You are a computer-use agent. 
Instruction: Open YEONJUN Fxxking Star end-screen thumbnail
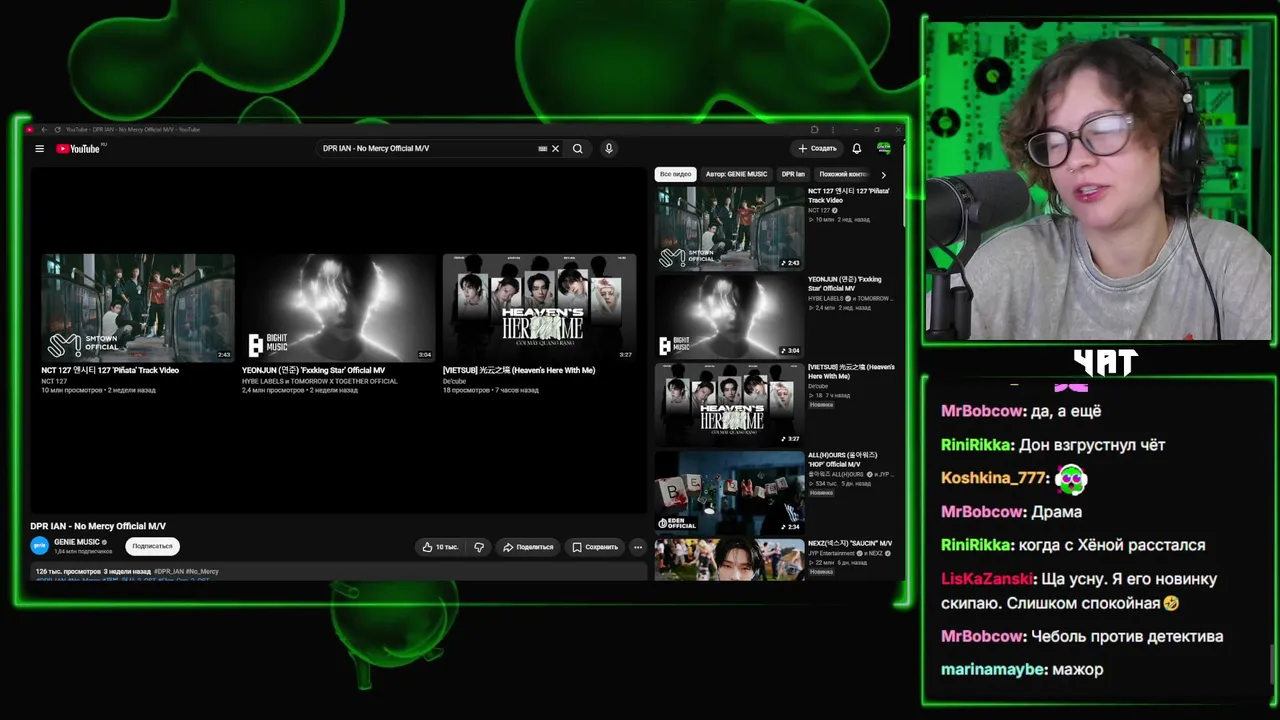pos(338,307)
